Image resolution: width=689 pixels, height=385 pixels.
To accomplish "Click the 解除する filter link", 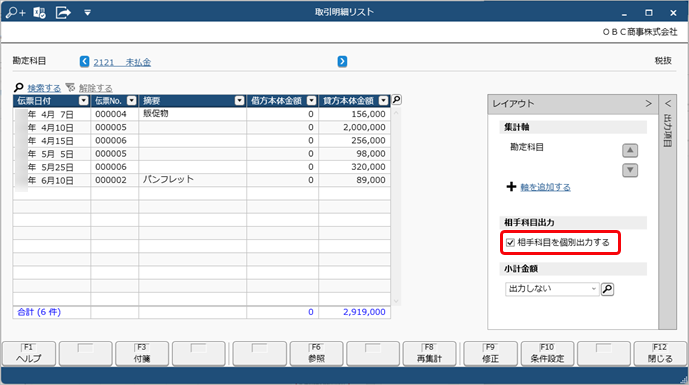I will pos(95,88).
